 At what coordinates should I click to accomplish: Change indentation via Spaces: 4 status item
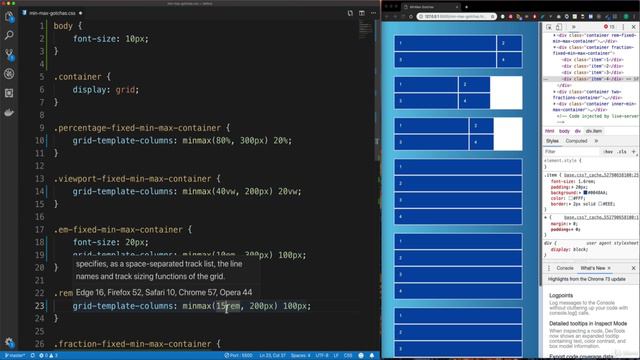click(300, 356)
